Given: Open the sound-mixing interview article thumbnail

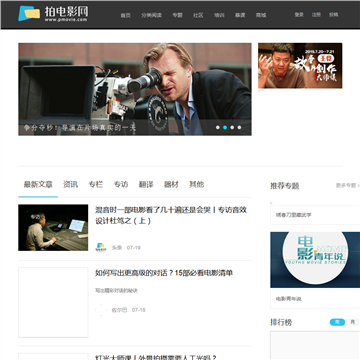Looking at the screenshot, I should 53,228.
